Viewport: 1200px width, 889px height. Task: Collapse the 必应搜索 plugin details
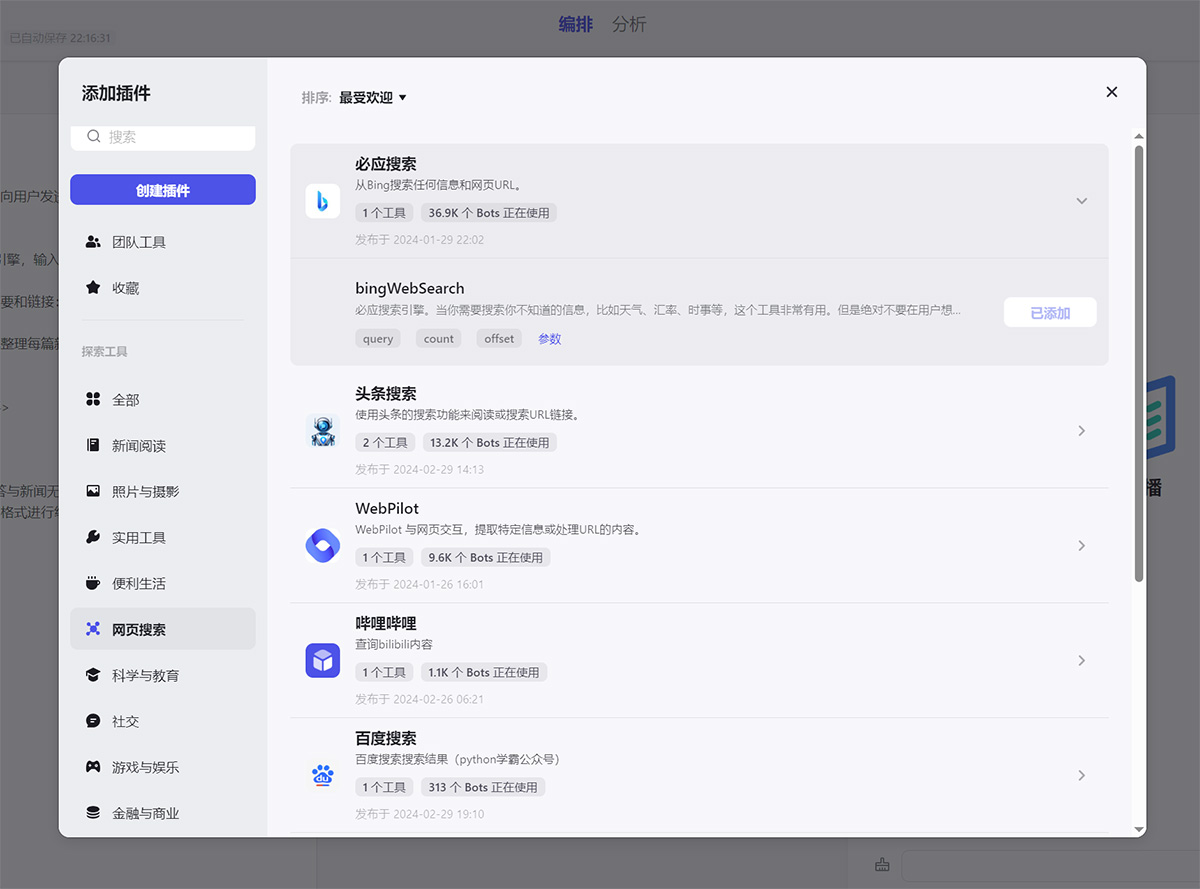[x=1081, y=200]
